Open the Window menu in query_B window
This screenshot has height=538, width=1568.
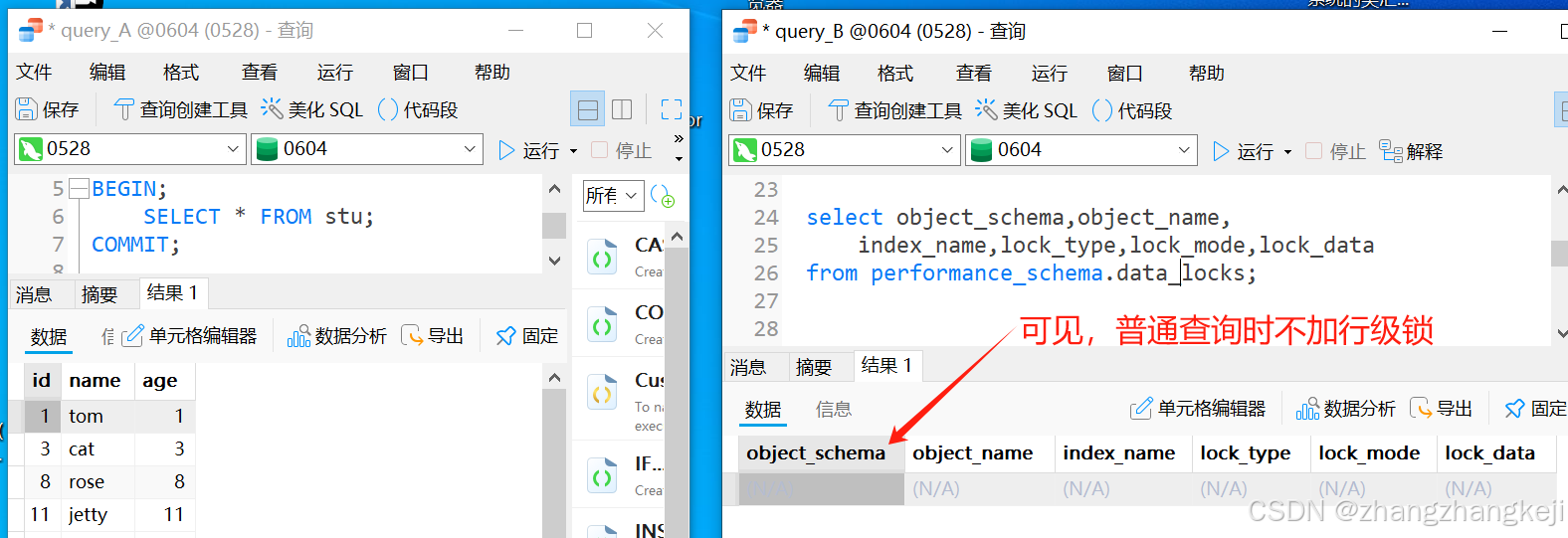coord(1125,73)
